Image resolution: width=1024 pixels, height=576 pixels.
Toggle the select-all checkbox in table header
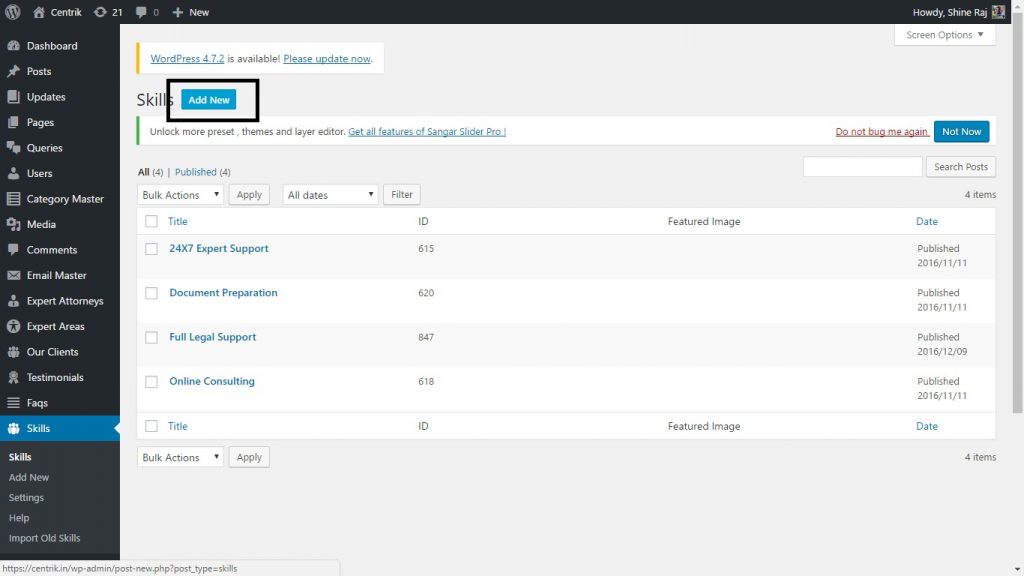[x=152, y=222]
